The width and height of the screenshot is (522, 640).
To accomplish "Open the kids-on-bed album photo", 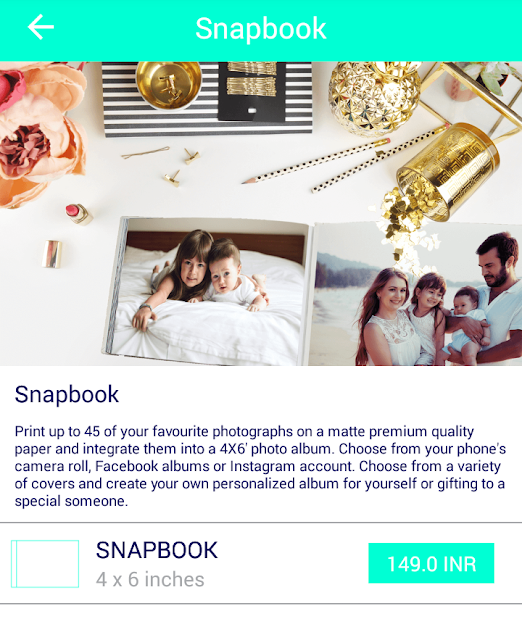I will coord(206,291).
